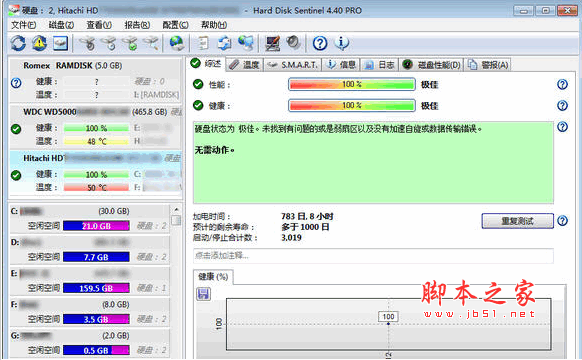The image size is (582, 360).
Task: Click the disk with green checkmark icon
Action: pos(130,43)
